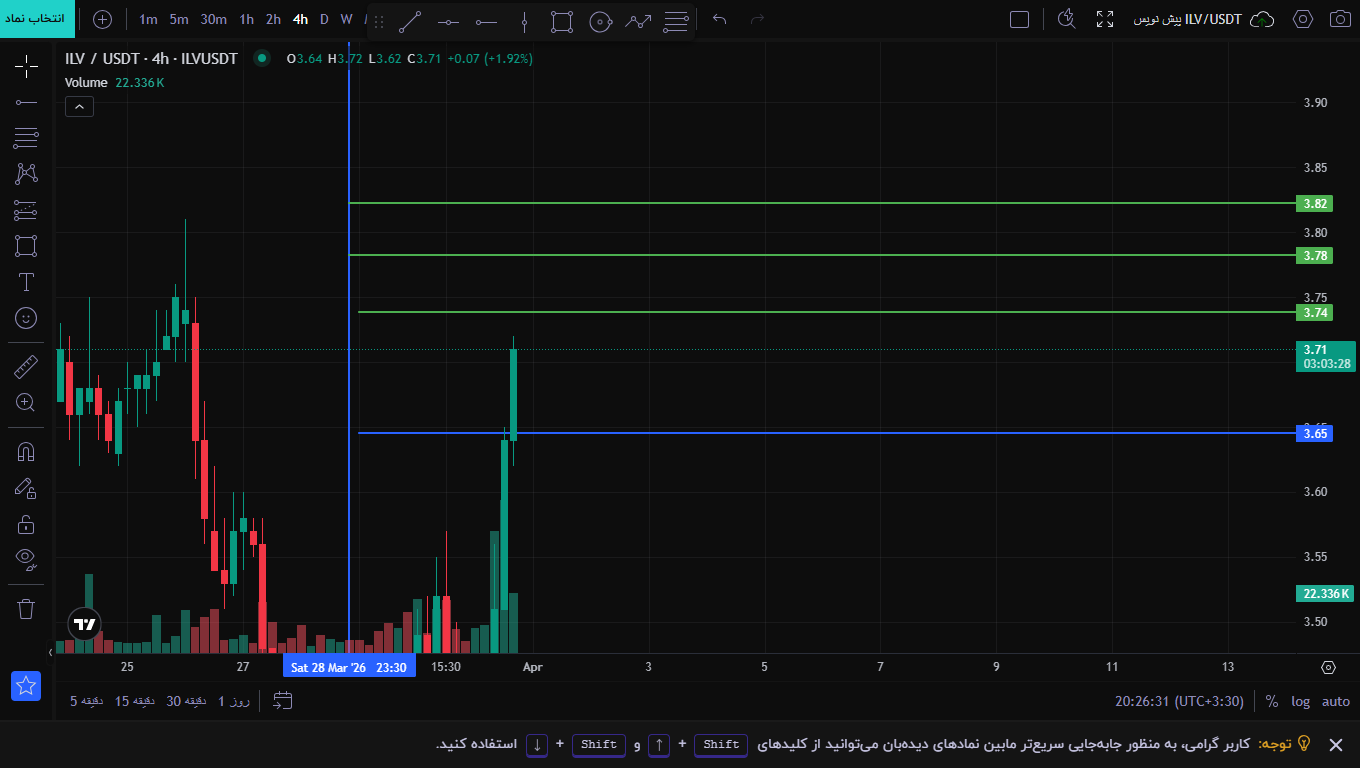Viewport: 1360px width, 768px height.
Task: Select the 3.65 blue price line label
Action: 1314,433
